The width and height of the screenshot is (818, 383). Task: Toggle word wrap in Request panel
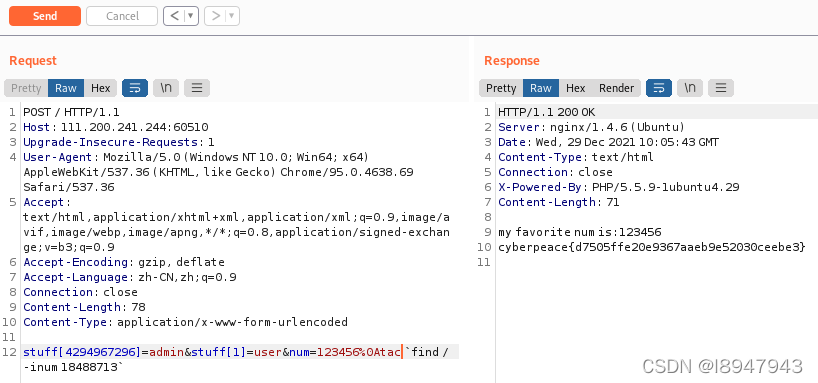click(135, 88)
